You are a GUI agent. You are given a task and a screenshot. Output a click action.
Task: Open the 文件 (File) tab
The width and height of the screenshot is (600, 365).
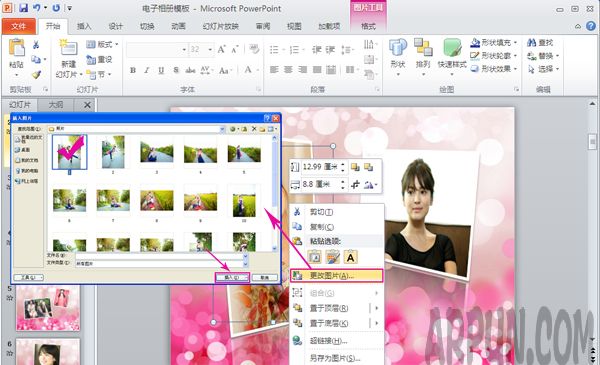tap(19, 26)
